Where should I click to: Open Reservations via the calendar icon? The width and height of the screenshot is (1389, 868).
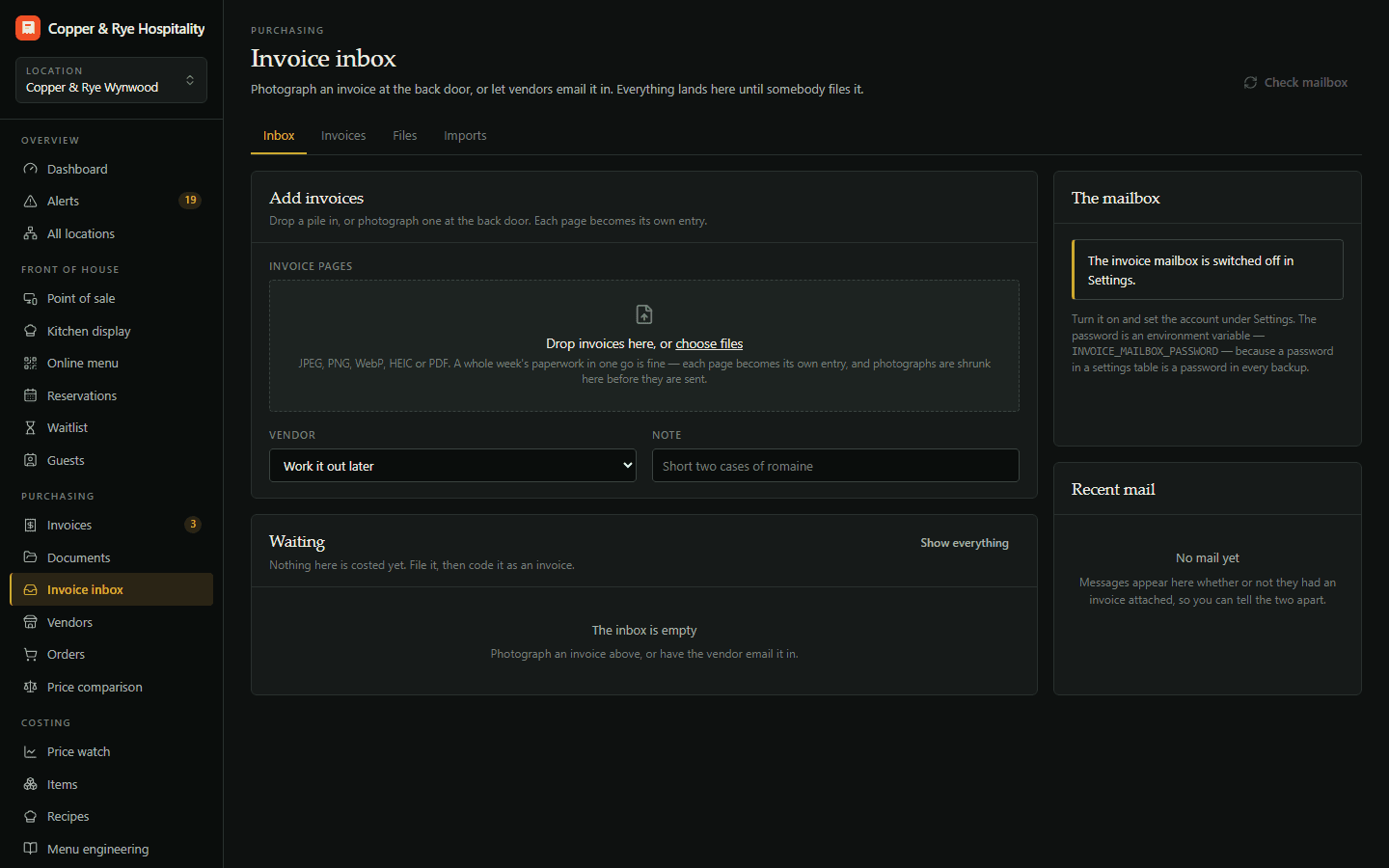click(x=30, y=395)
